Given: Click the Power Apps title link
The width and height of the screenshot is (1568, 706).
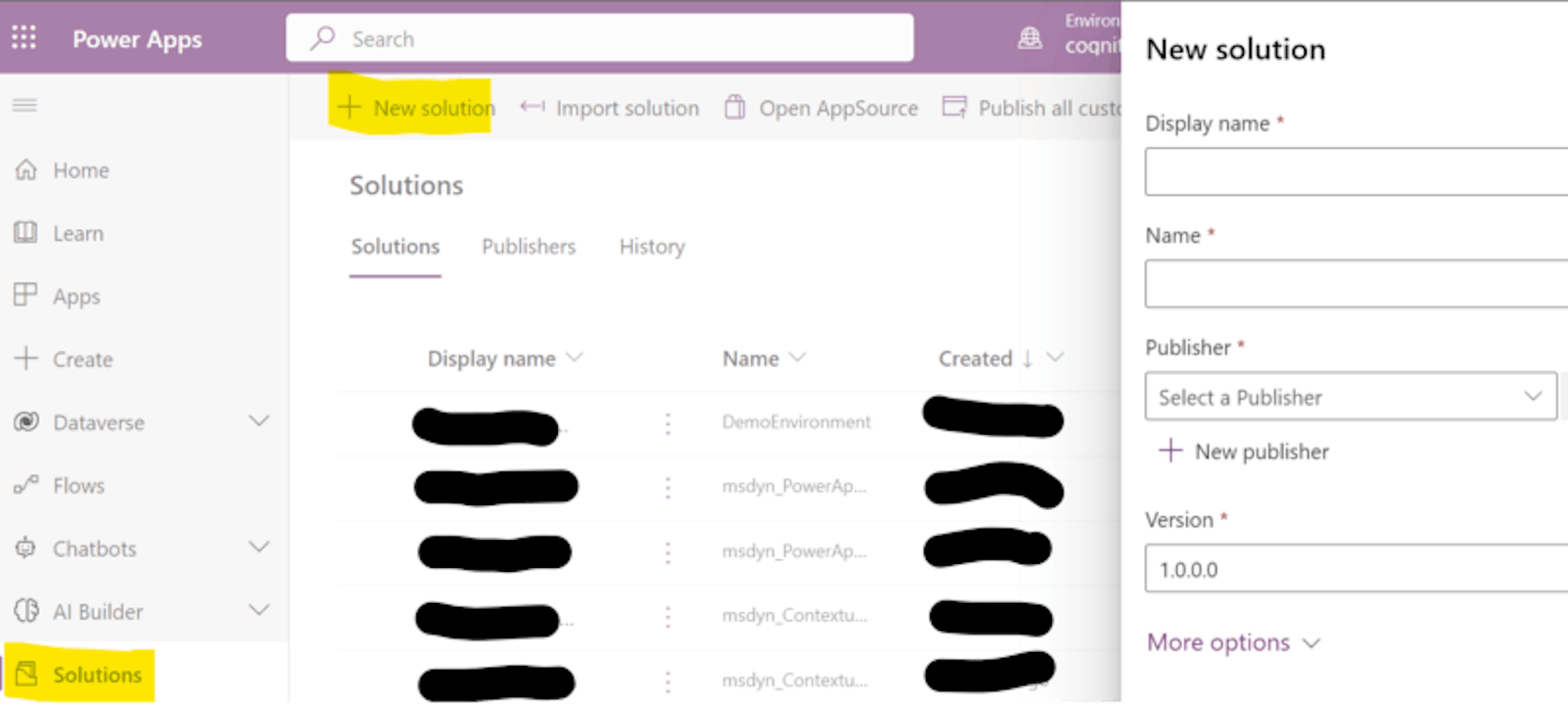Looking at the screenshot, I should click(x=137, y=39).
